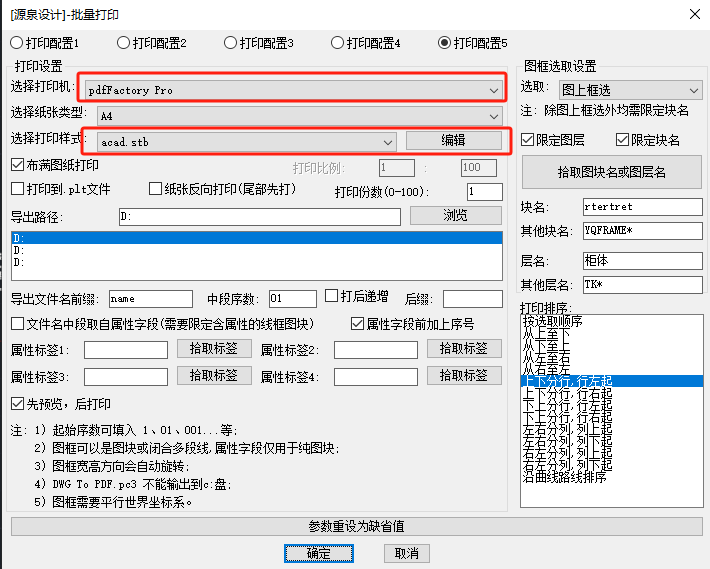Click the 取消 cancel button
710x569 pixels.
(407, 554)
